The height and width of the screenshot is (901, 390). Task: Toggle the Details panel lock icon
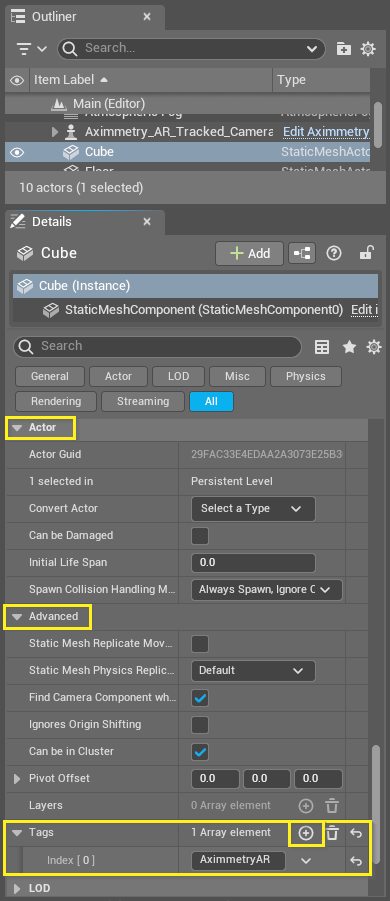click(x=366, y=253)
